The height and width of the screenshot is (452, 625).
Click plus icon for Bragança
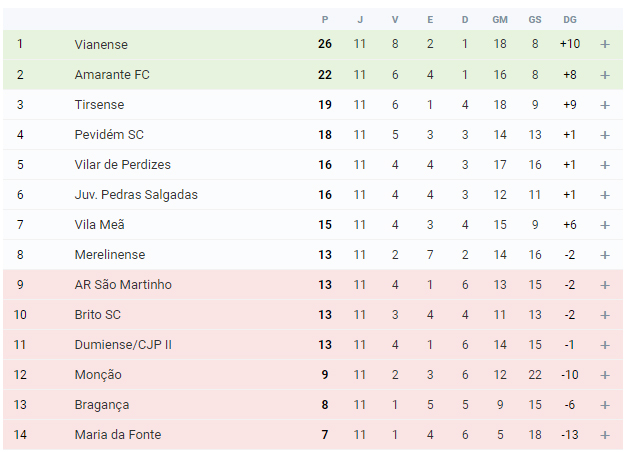pos(605,405)
